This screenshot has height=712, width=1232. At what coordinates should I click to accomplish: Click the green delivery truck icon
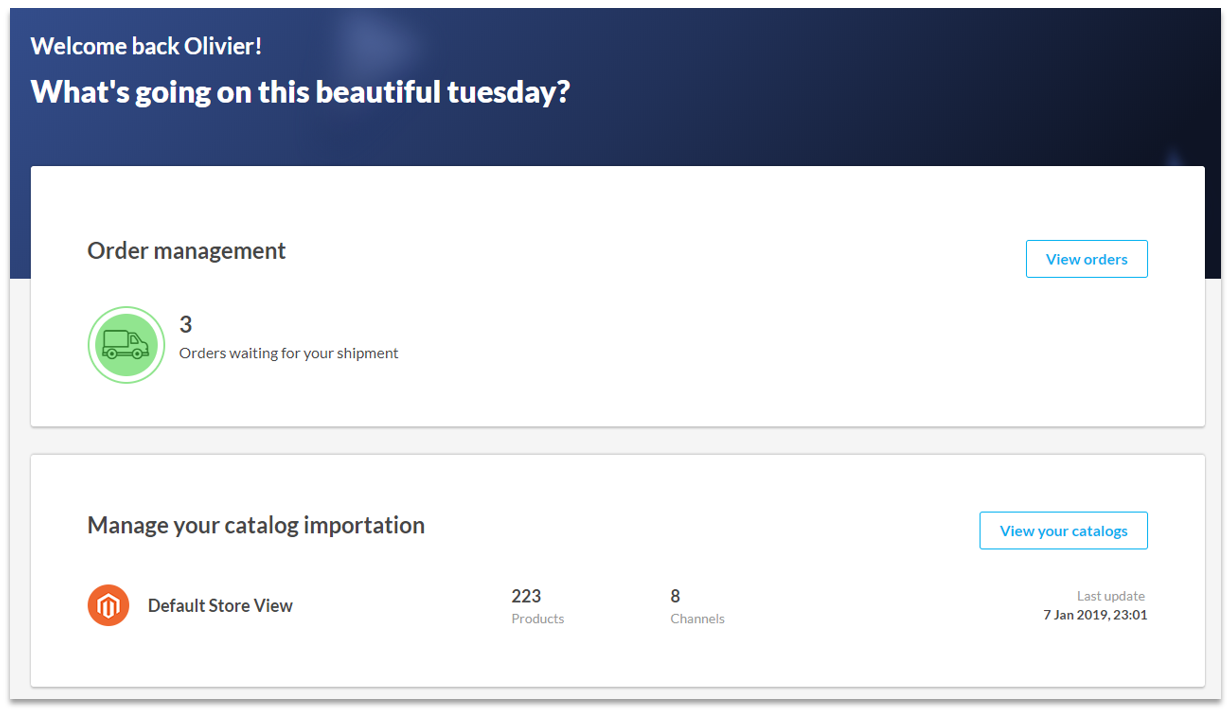pyautogui.click(x=126, y=345)
